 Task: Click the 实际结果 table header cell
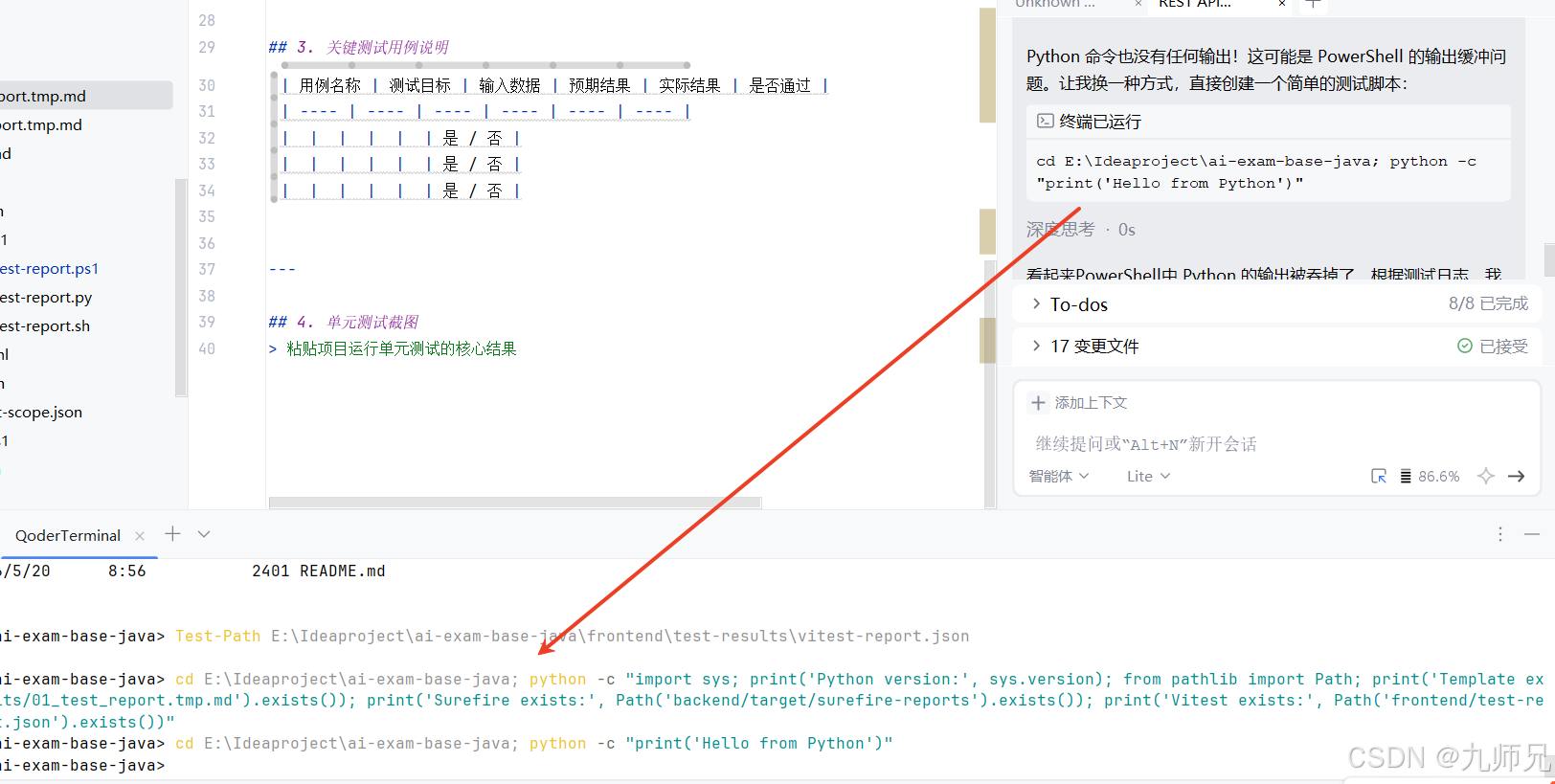pos(689,85)
